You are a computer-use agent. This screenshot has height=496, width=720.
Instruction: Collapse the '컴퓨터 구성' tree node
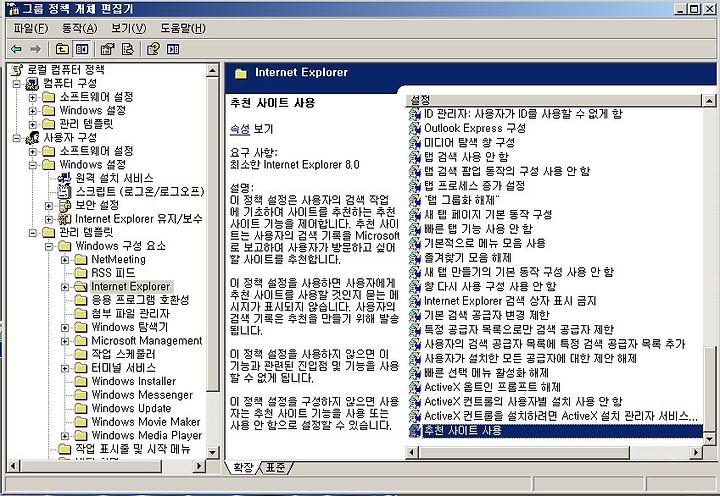[17, 84]
